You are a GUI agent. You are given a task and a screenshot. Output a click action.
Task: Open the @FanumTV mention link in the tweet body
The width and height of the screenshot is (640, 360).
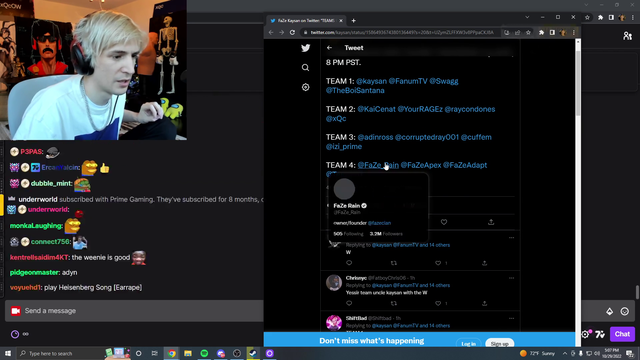click(408, 81)
